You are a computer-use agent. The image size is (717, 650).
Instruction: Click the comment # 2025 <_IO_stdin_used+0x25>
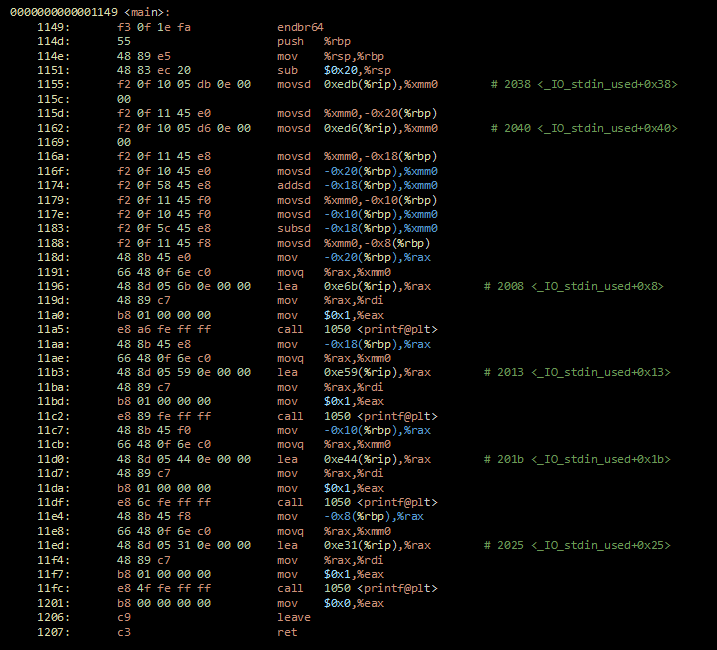[x=577, y=545]
